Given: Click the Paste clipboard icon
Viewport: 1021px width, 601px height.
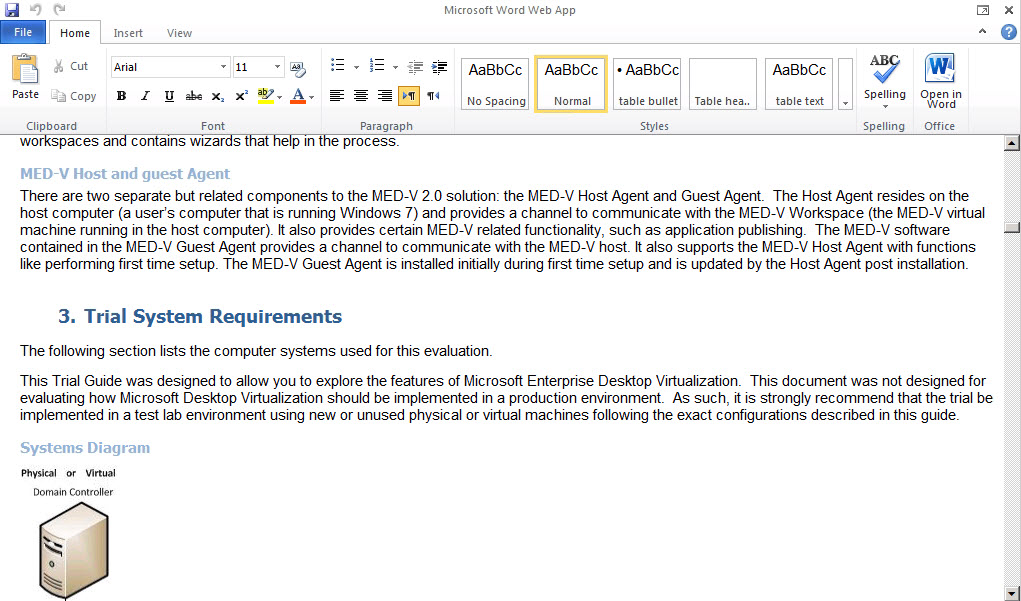Looking at the screenshot, I should pos(25,69).
